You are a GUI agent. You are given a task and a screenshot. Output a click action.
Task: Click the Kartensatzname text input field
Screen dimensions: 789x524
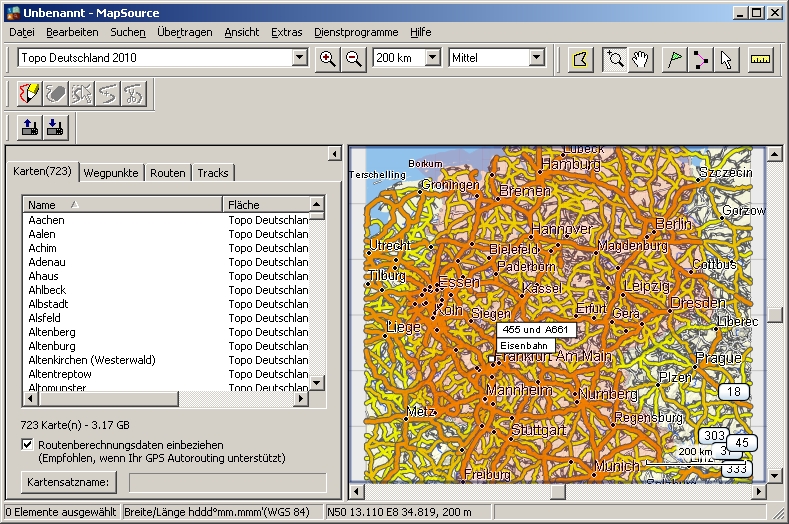click(x=227, y=482)
